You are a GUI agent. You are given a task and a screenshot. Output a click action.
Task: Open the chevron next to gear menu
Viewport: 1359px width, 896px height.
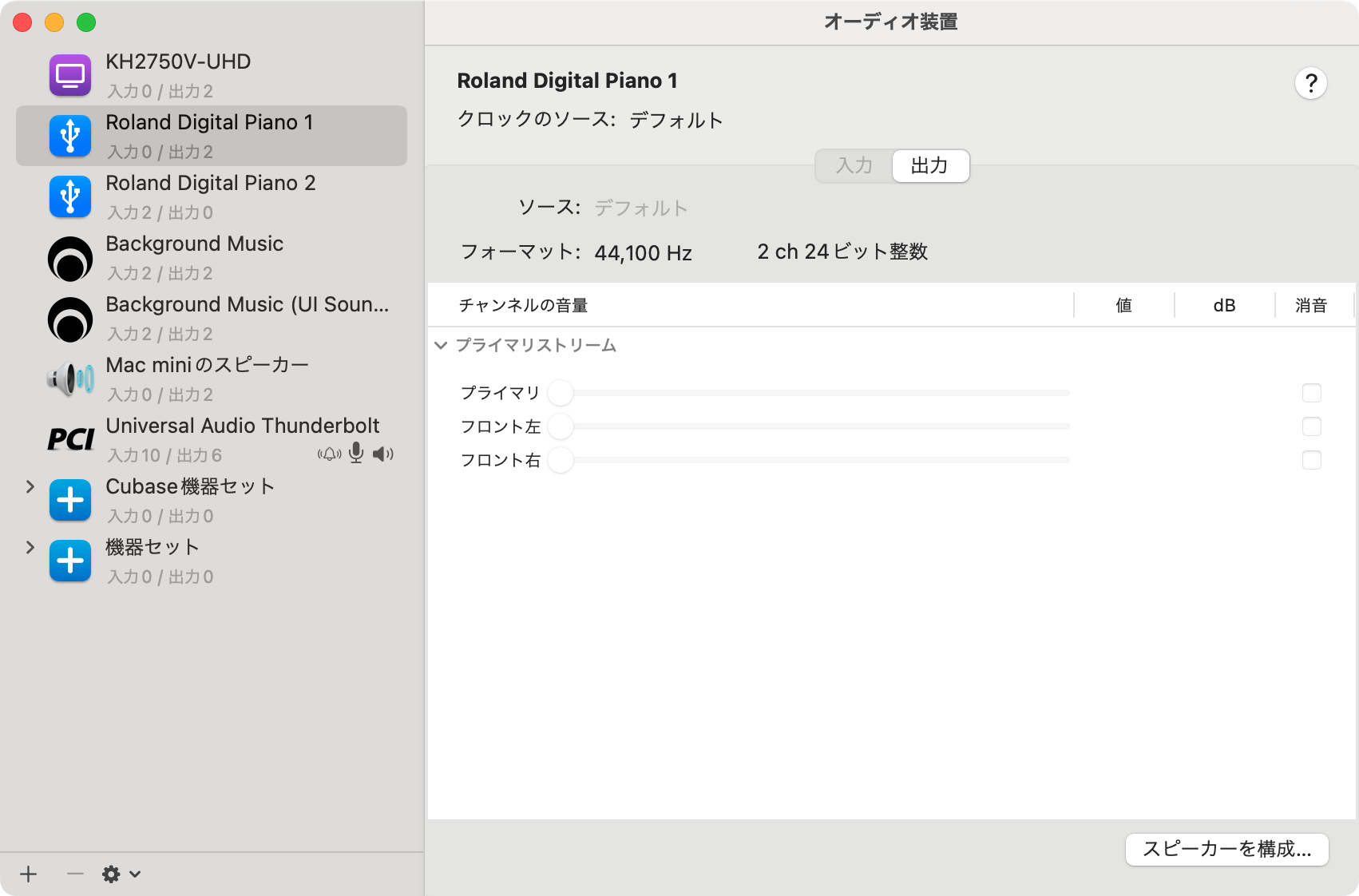pyautogui.click(x=136, y=874)
